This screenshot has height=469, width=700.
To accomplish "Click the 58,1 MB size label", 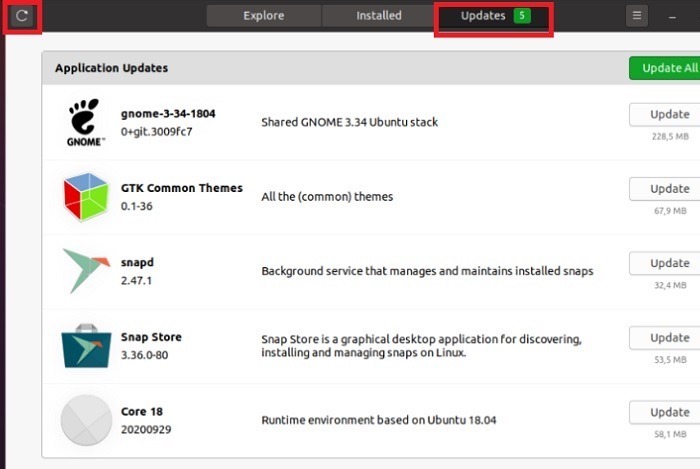I will click(x=670, y=434).
